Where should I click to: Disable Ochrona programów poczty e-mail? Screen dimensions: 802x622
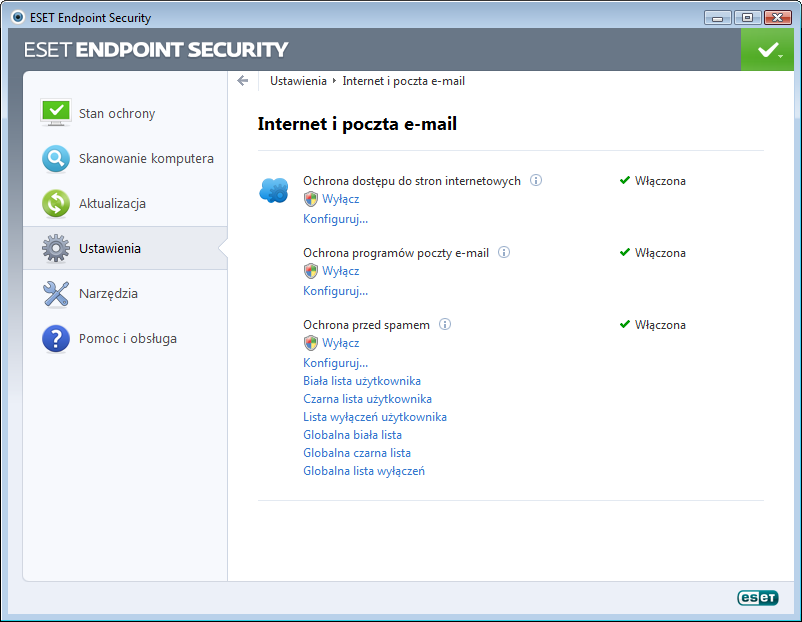[x=341, y=271]
